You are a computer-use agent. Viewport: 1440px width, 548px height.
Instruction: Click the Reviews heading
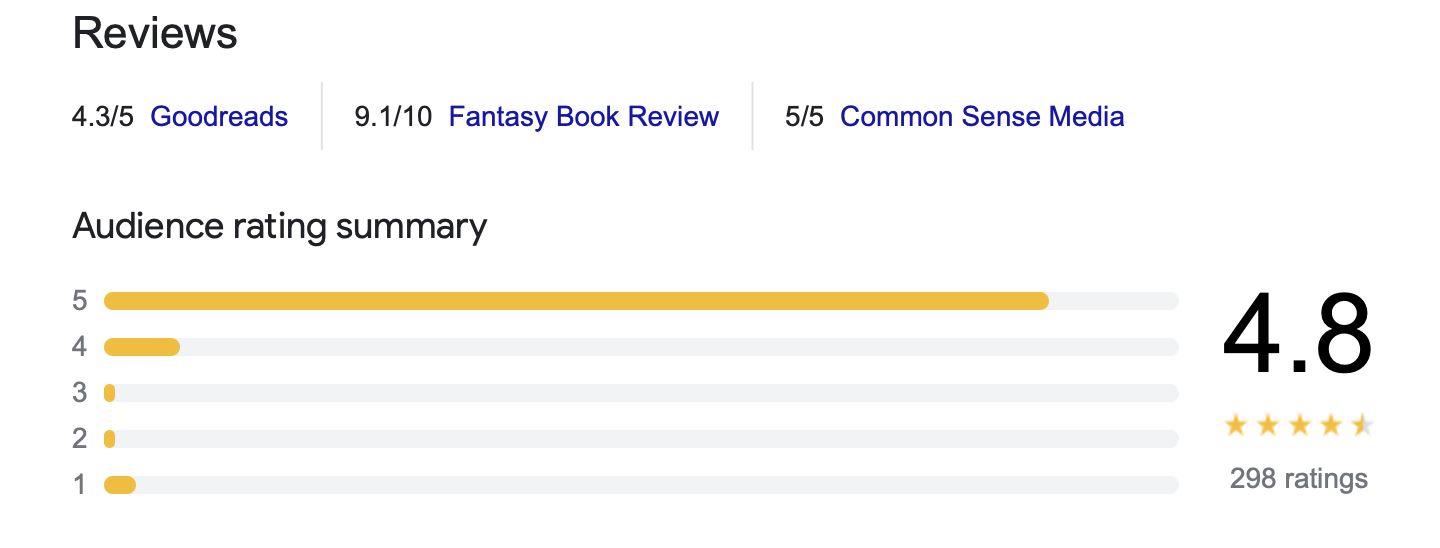[x=155, y=34]
